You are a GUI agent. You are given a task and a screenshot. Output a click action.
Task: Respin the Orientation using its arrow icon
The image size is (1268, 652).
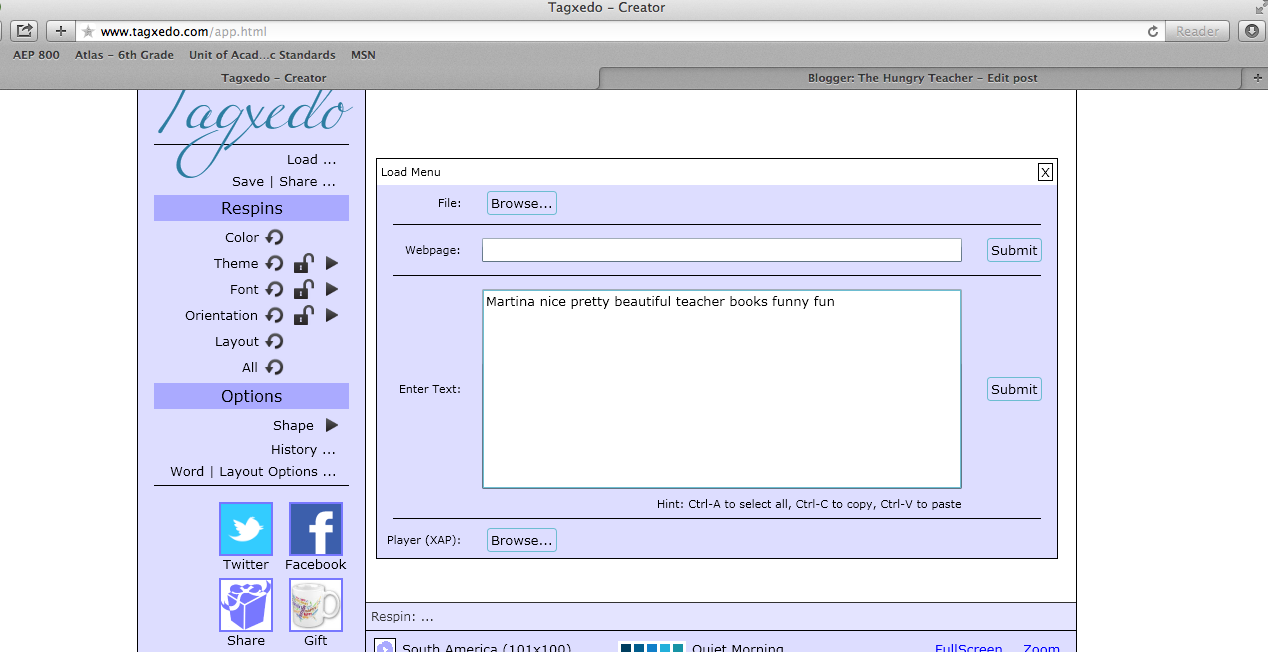274,315
